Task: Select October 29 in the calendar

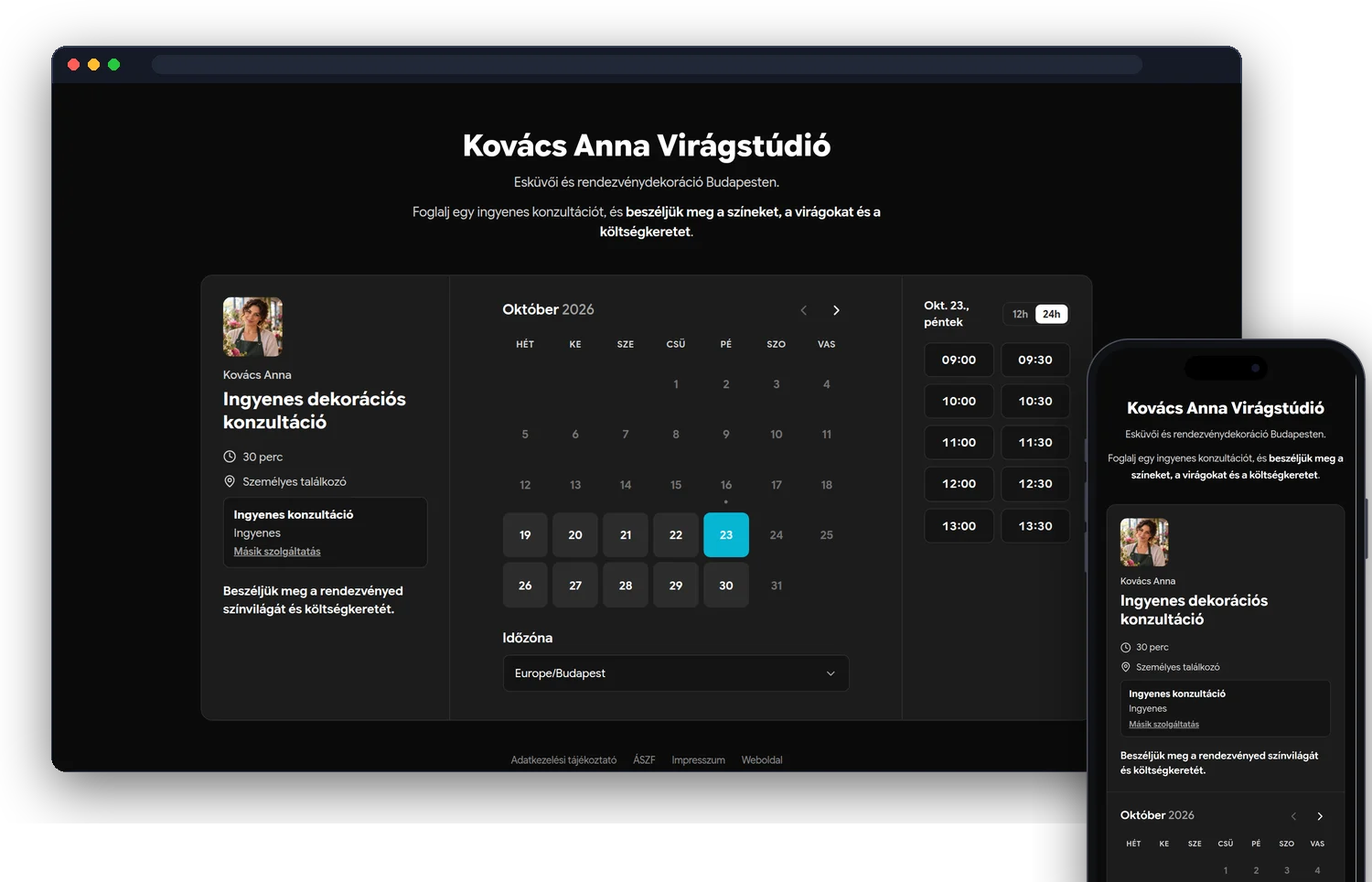Action: 676,586
